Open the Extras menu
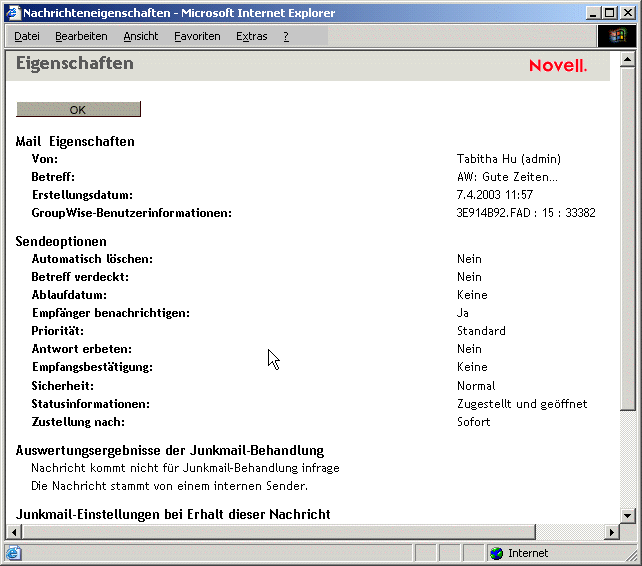Image resolution: width=642 pixels, height=566 pixels. pyautogui.click(x=251, y=36)
